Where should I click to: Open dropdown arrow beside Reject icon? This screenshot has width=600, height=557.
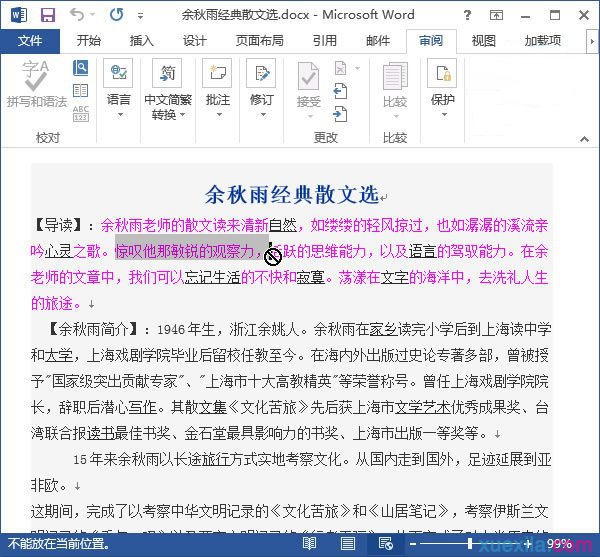tap(357, 68)
